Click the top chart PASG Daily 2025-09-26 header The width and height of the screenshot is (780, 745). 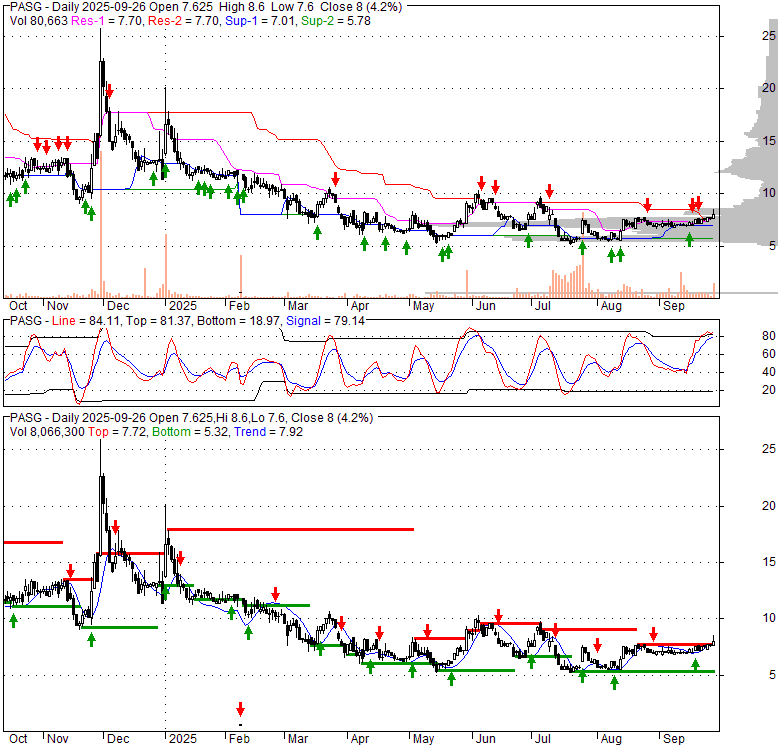tap(206, 7)
